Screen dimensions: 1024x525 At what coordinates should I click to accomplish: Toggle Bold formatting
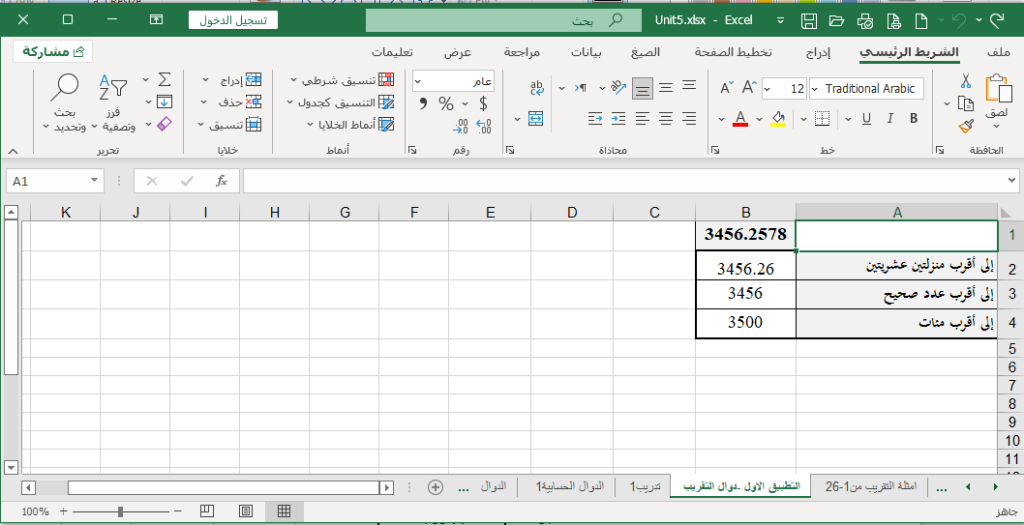913,119
